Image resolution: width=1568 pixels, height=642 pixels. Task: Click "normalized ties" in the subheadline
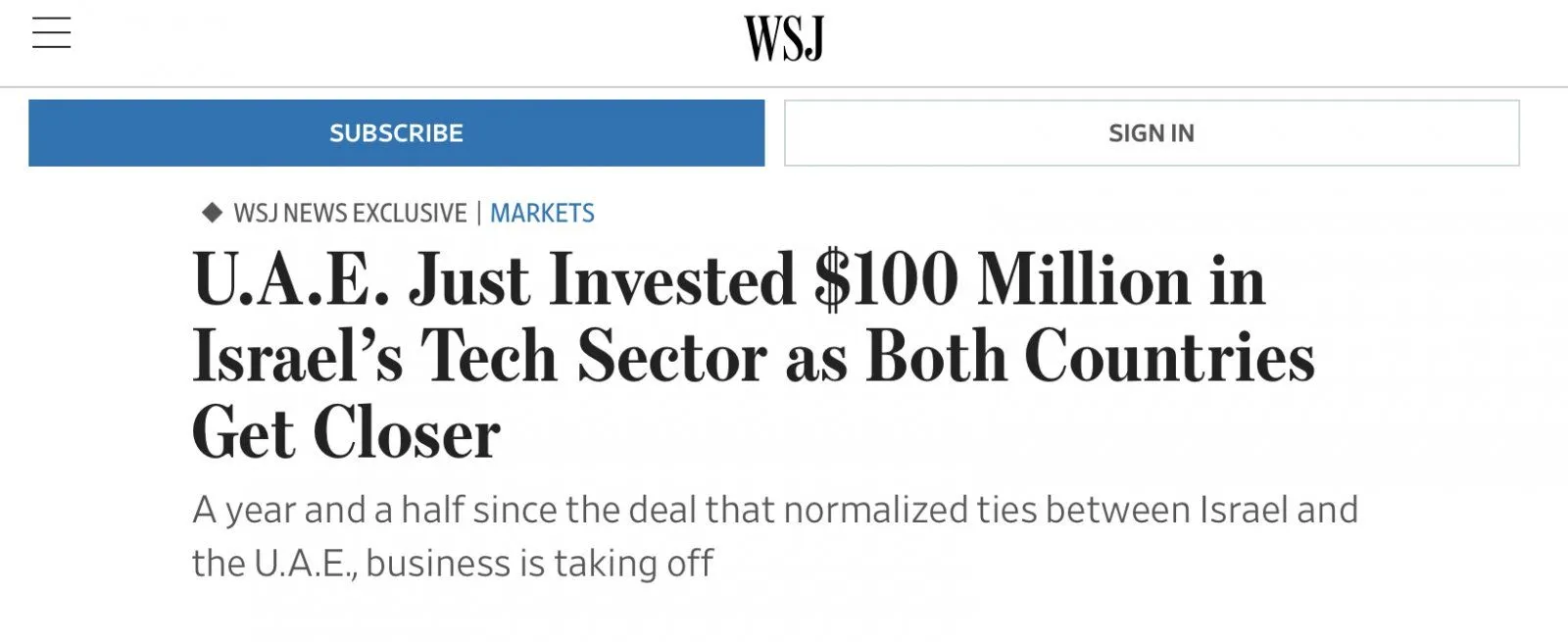[x=908, y=511]
